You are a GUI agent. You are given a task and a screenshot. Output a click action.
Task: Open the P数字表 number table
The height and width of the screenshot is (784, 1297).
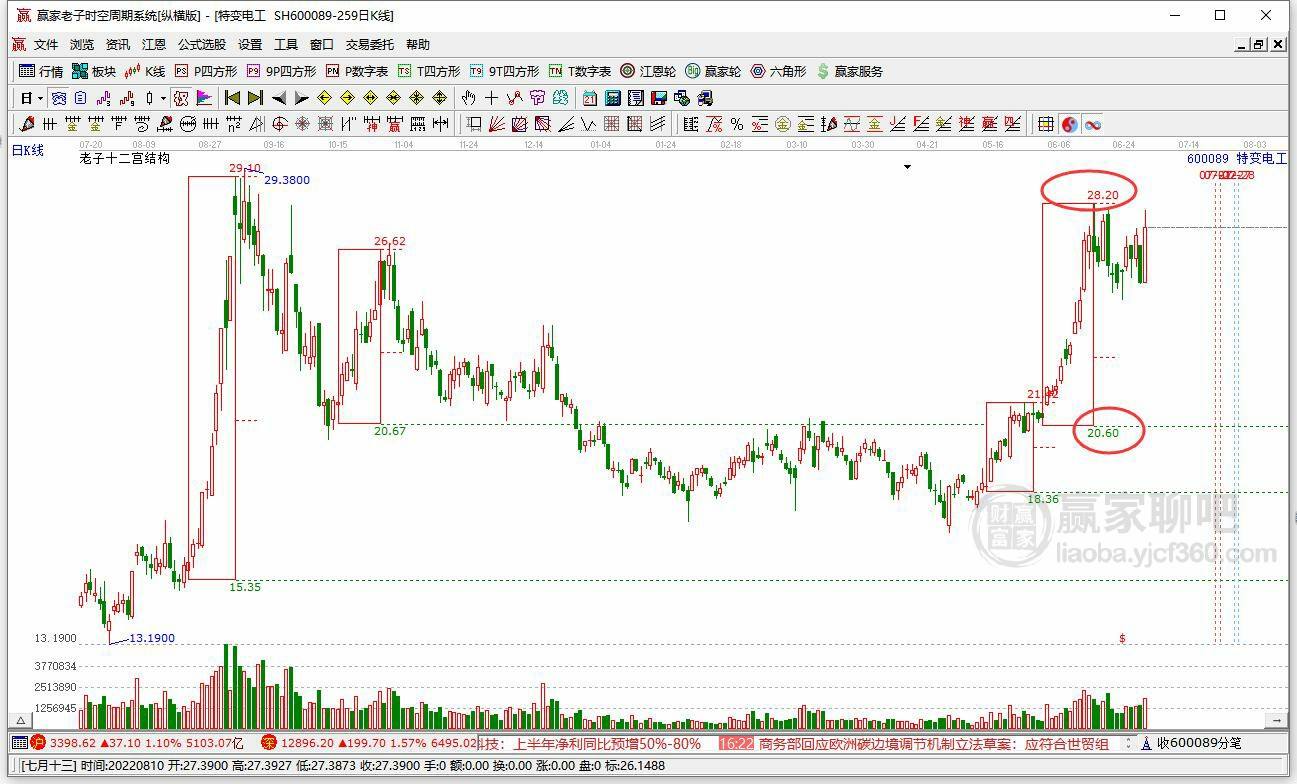[x=357, y=71]
